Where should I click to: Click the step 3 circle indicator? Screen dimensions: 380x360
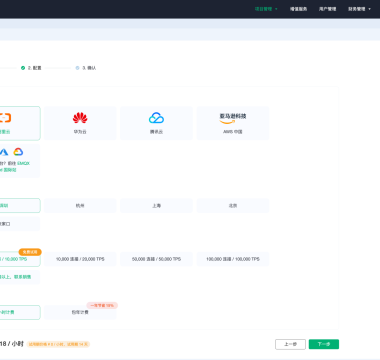tap(77, 68)
